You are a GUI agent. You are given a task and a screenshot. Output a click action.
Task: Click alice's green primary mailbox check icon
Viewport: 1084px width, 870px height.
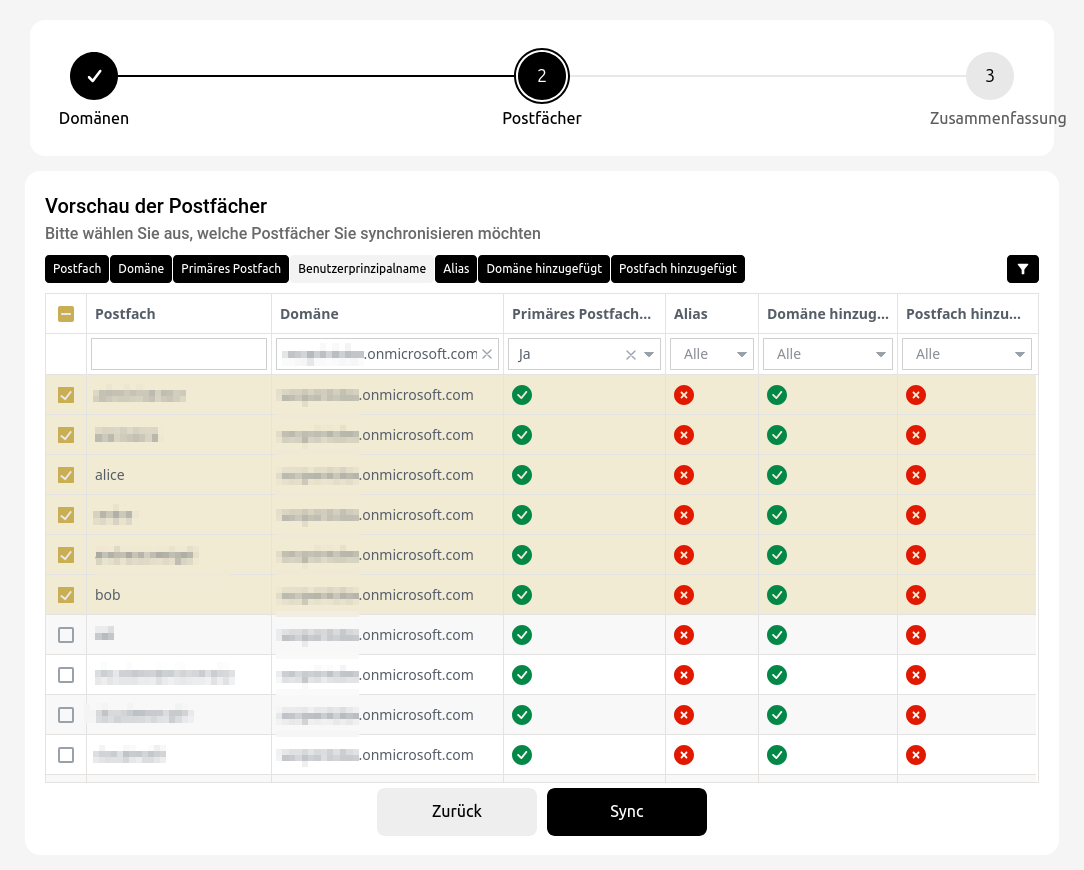(x=522, y=475)
